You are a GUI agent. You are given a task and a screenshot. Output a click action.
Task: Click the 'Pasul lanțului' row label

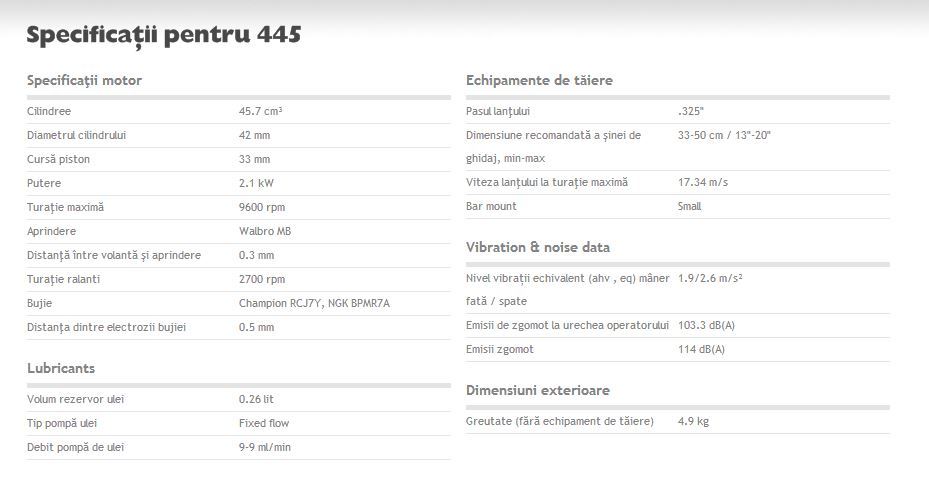[x=497, y=111]
